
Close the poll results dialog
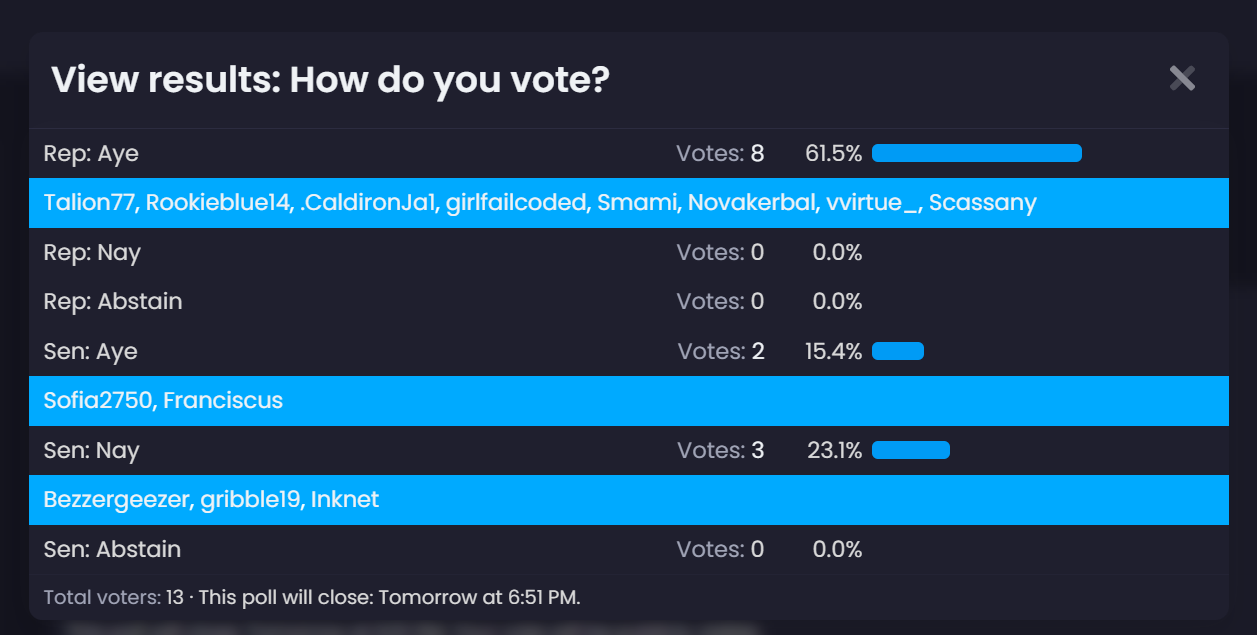(x=1182, y=78)
